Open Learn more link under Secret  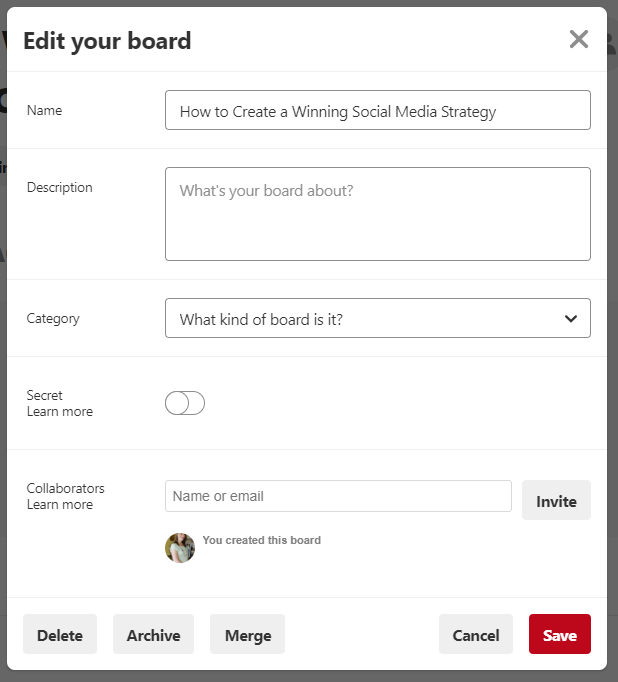pyautogui.click(x=60, y=412)
